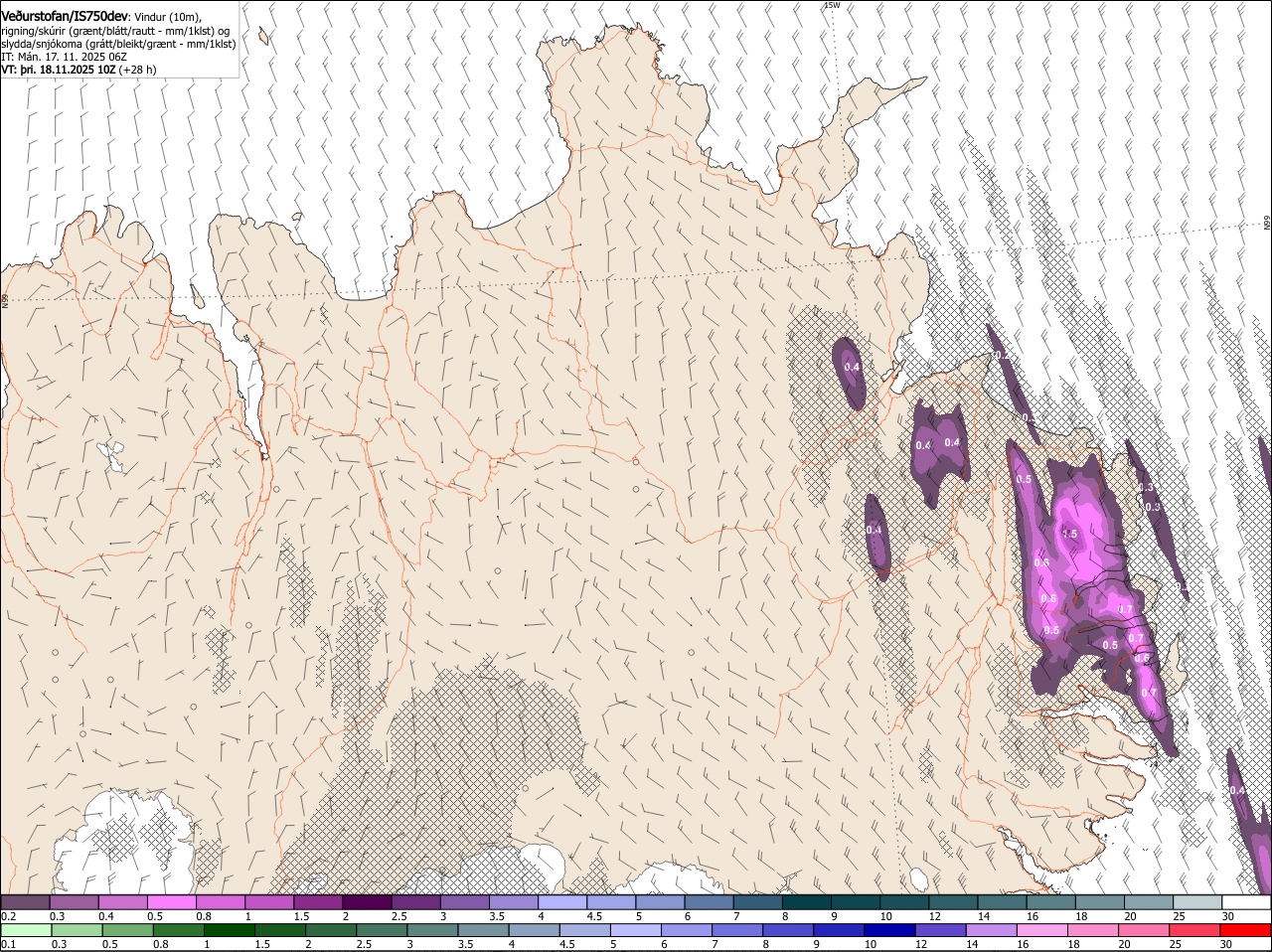Click the 'N99' label on left edge

point(5,300)
